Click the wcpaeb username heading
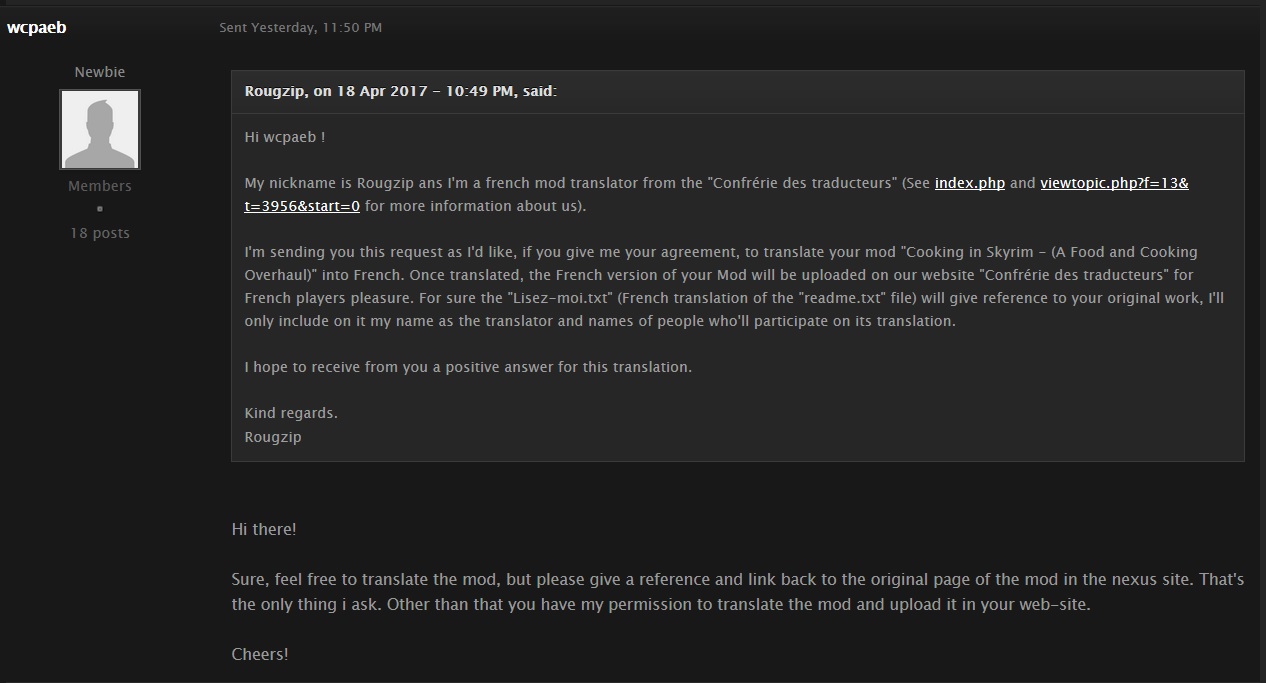 tap(36, 27)
